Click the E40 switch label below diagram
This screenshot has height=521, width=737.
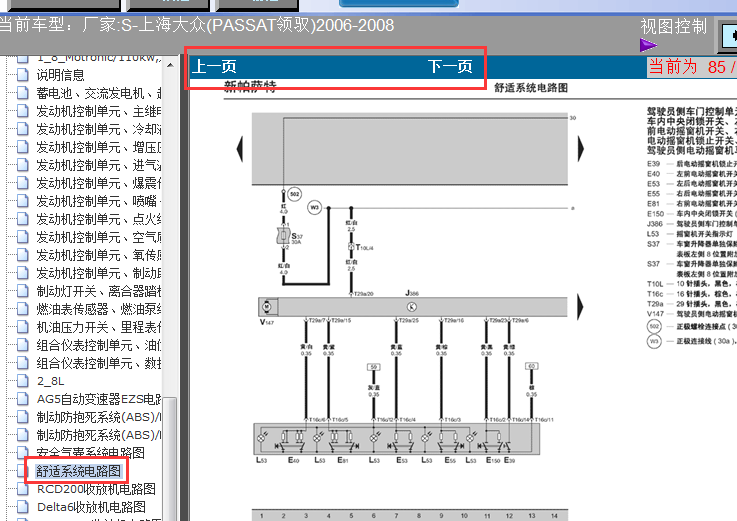click(293, 460)
